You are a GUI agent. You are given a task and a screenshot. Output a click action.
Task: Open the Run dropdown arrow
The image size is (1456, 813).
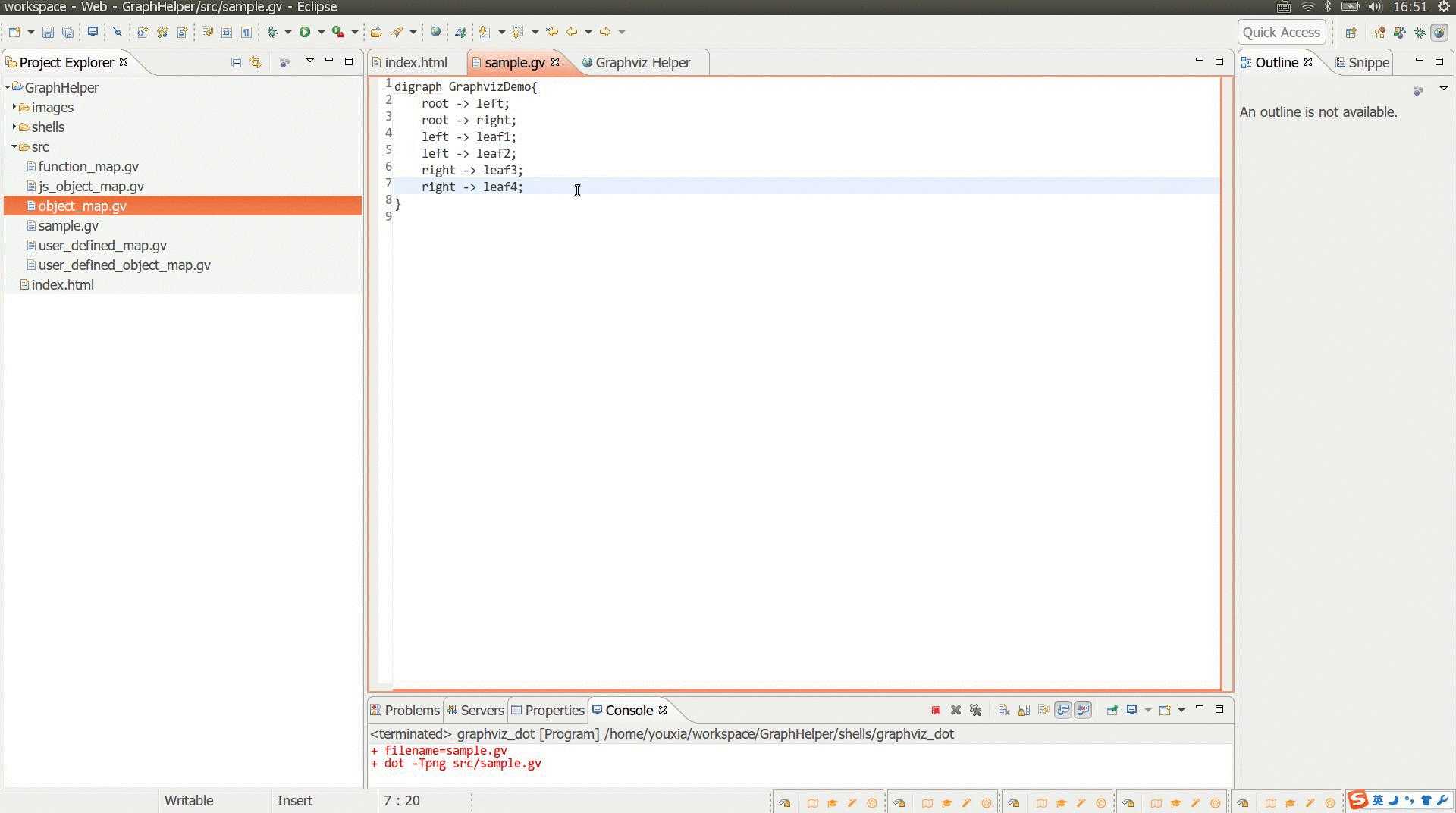point(322,32)
